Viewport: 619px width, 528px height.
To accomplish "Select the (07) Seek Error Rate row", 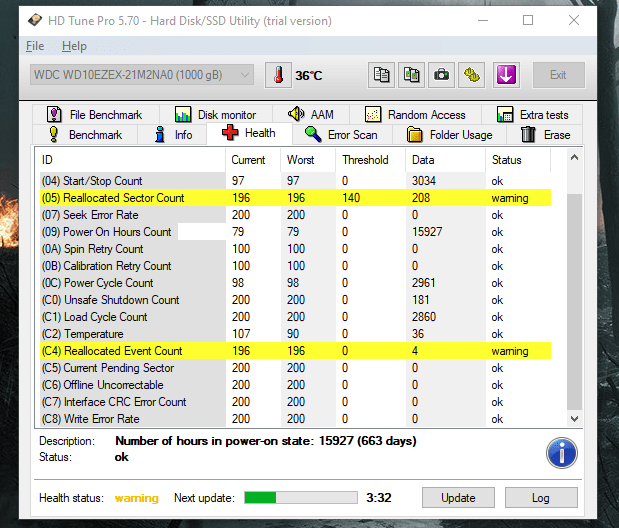I will (295, 215).
